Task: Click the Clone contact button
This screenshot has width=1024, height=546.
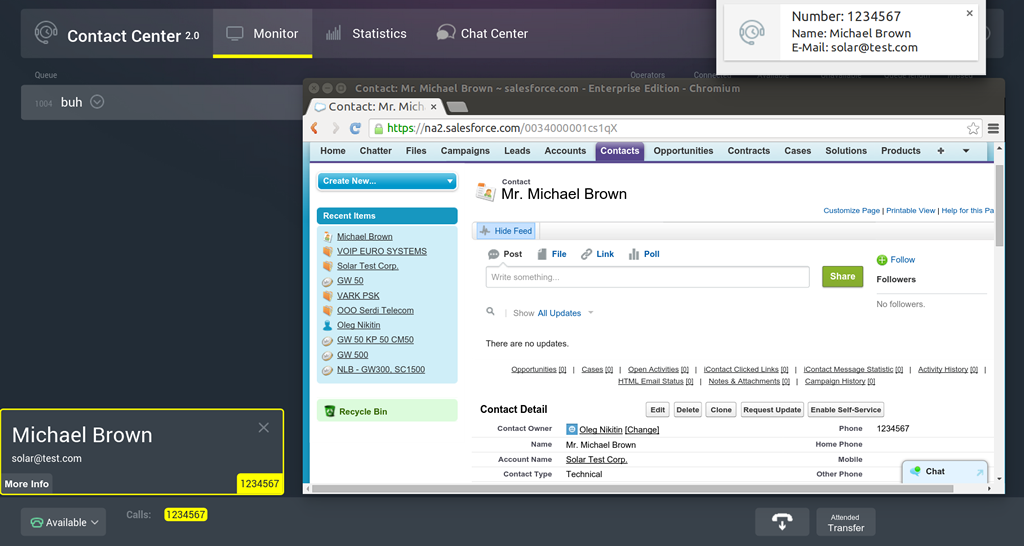Action: tap(721, 410)
